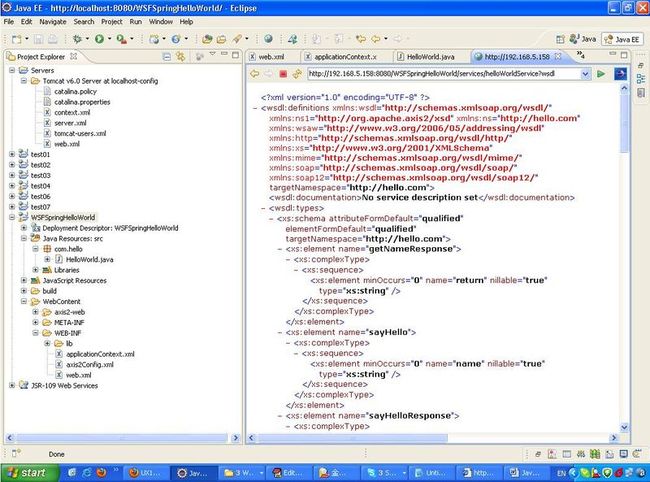Click the EN language indicator in tray
This screenshot has width=650, height=482.
(561, 473)
